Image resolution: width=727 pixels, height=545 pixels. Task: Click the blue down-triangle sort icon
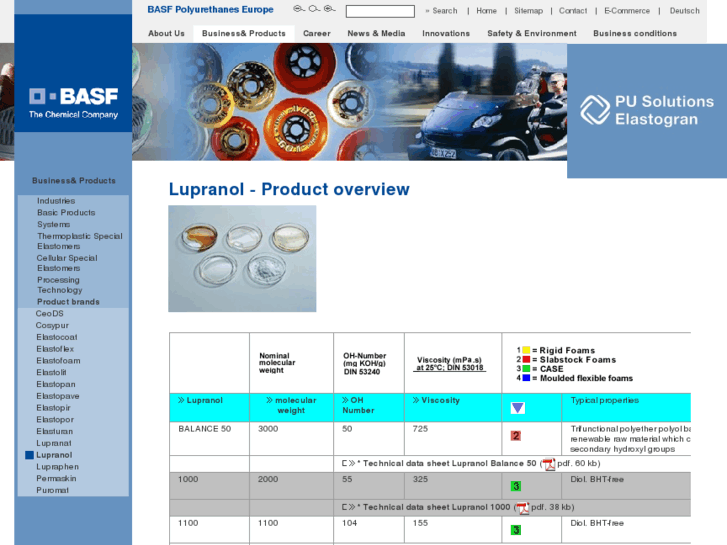pos(517,408)
